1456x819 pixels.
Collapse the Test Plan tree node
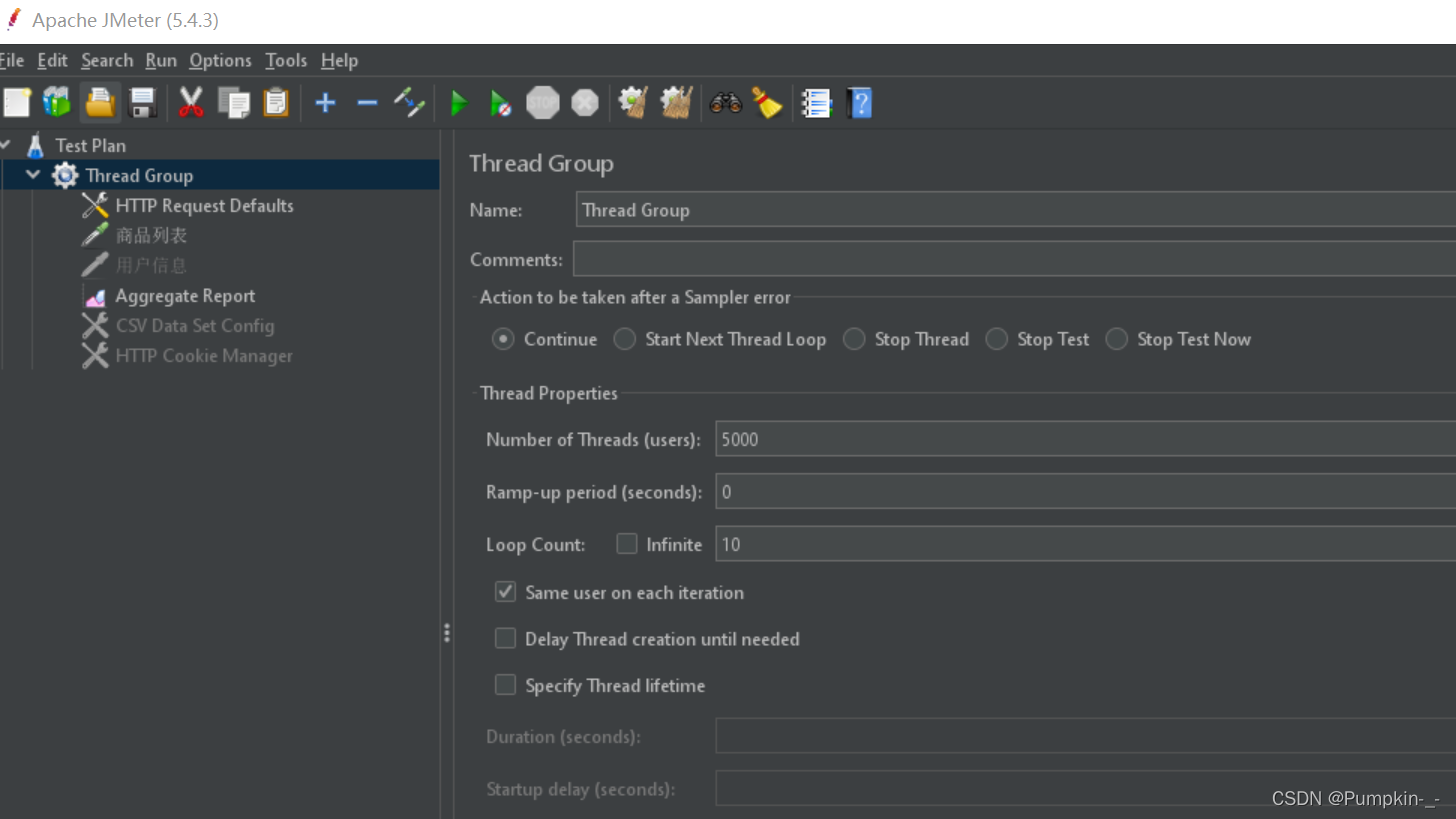tap(6, 144)
